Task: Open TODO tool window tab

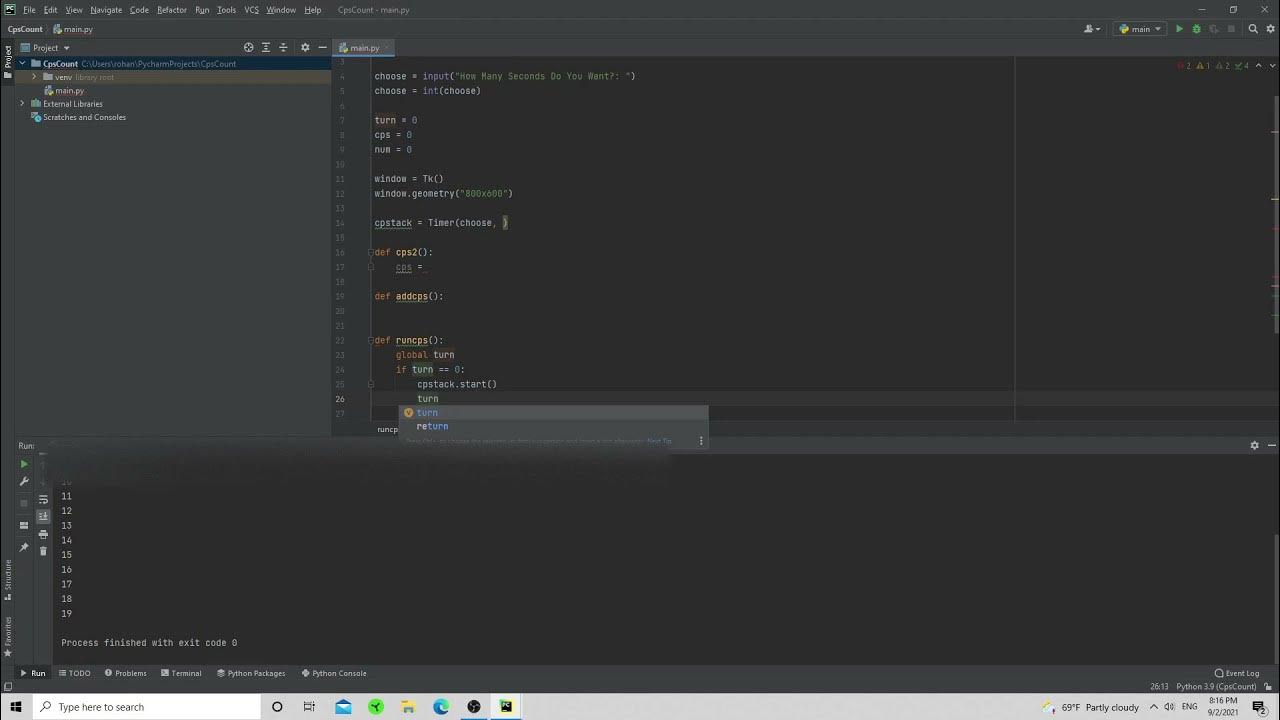Action: [75, 673]
